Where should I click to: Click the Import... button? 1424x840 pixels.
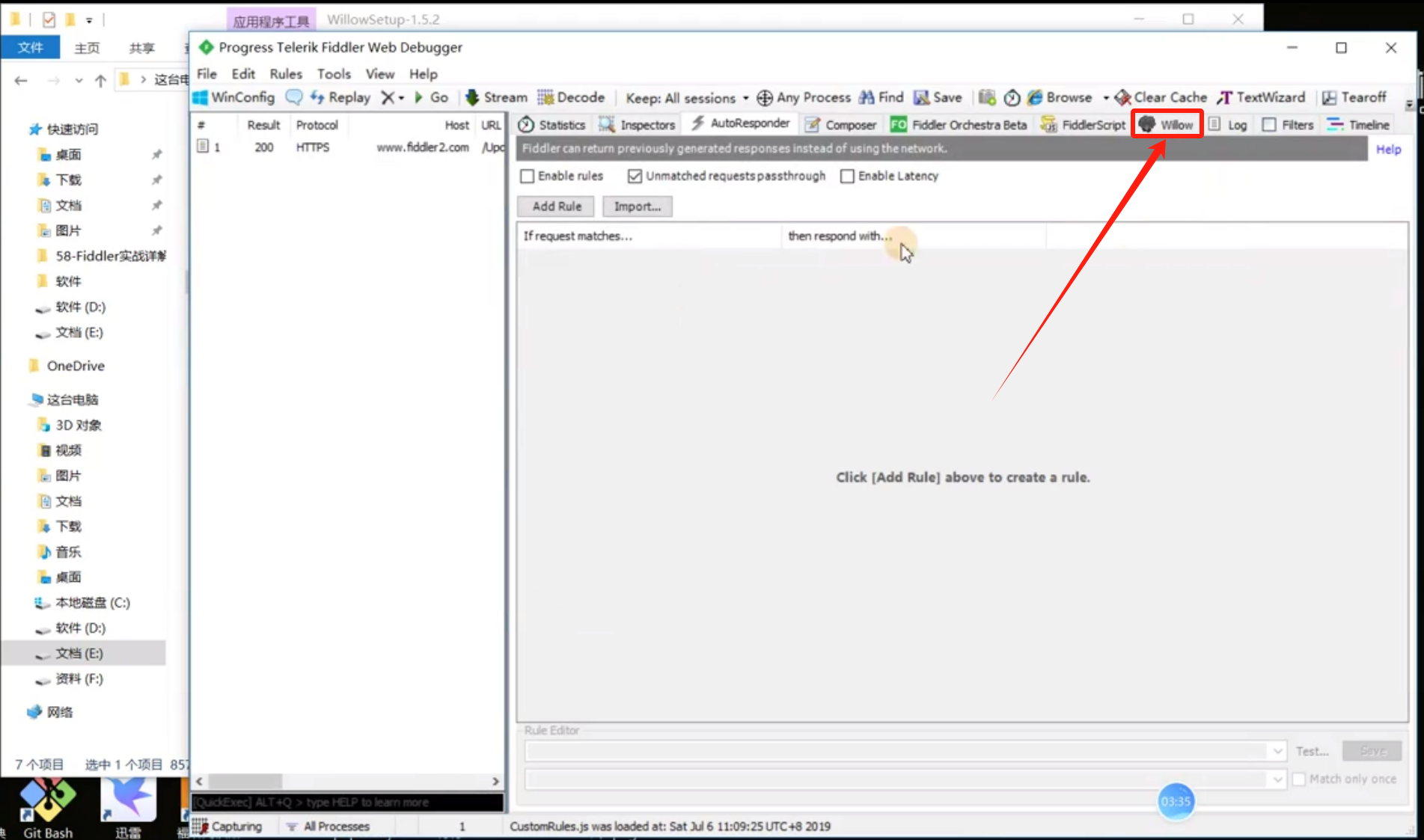point(638,206)
